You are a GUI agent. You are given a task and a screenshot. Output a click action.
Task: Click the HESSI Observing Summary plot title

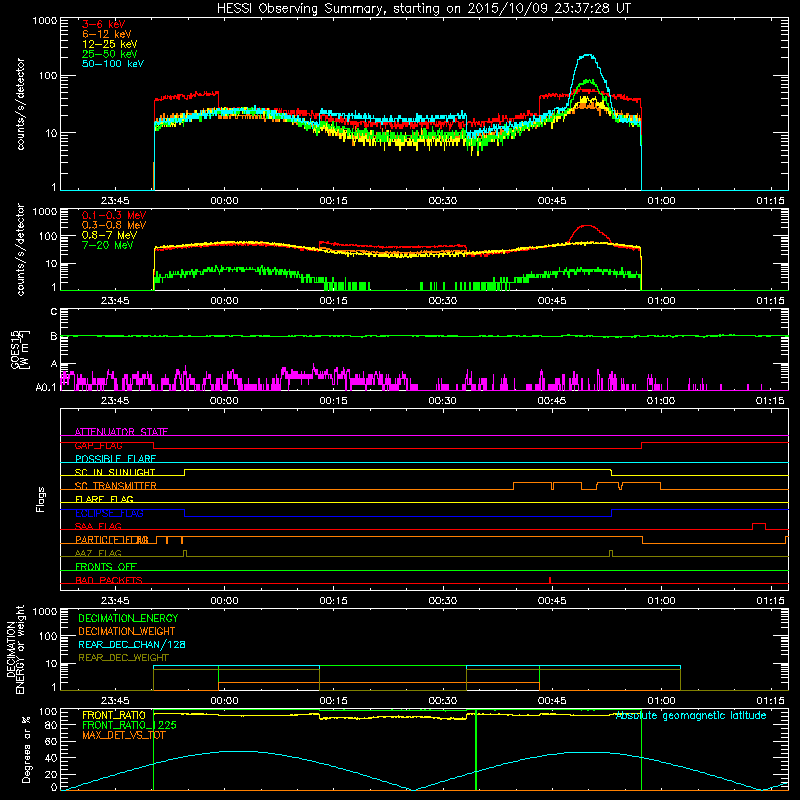pos(423,8)
